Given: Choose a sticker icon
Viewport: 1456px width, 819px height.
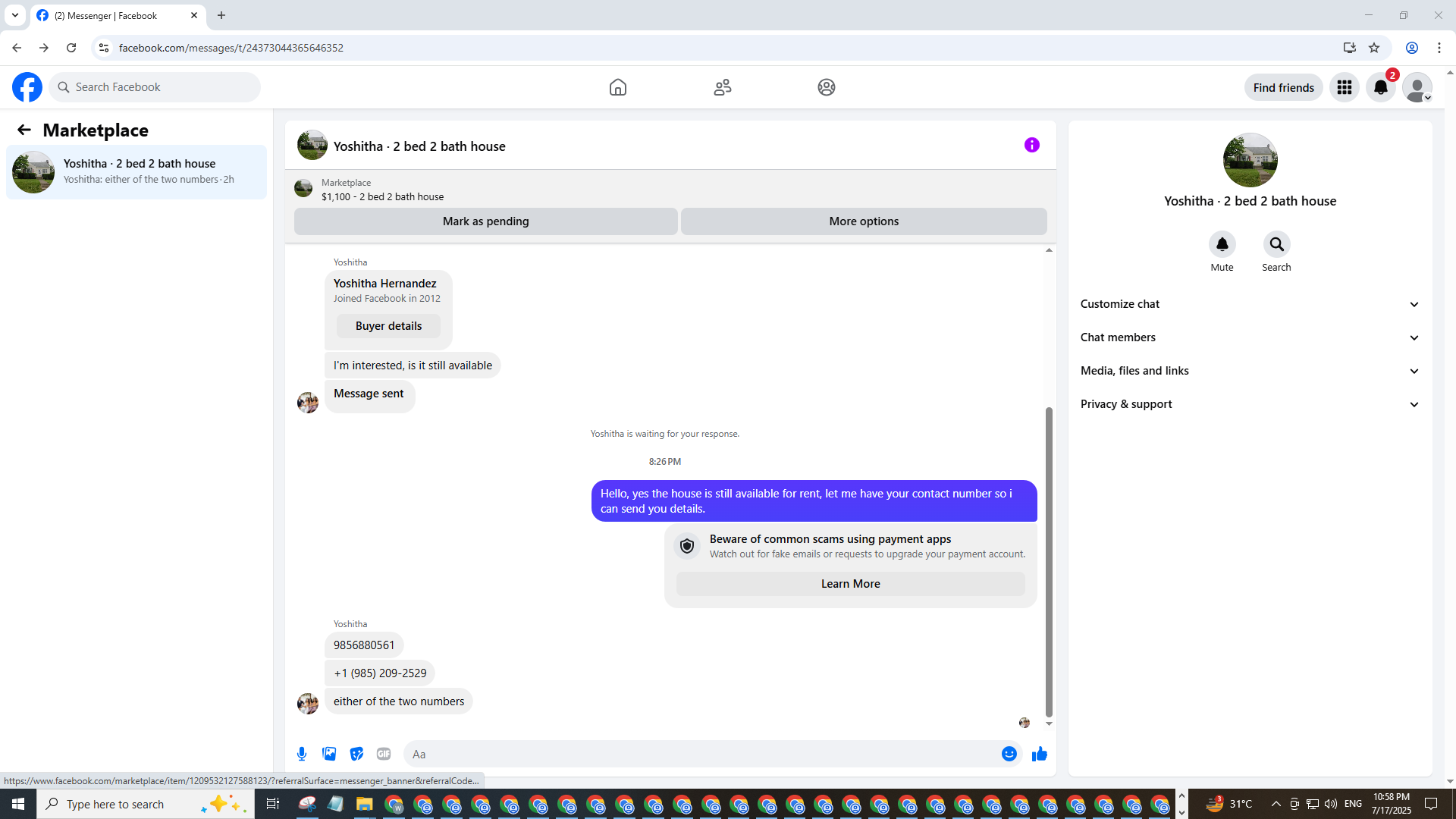Looking at the screenshot, I should coord(356,754).
